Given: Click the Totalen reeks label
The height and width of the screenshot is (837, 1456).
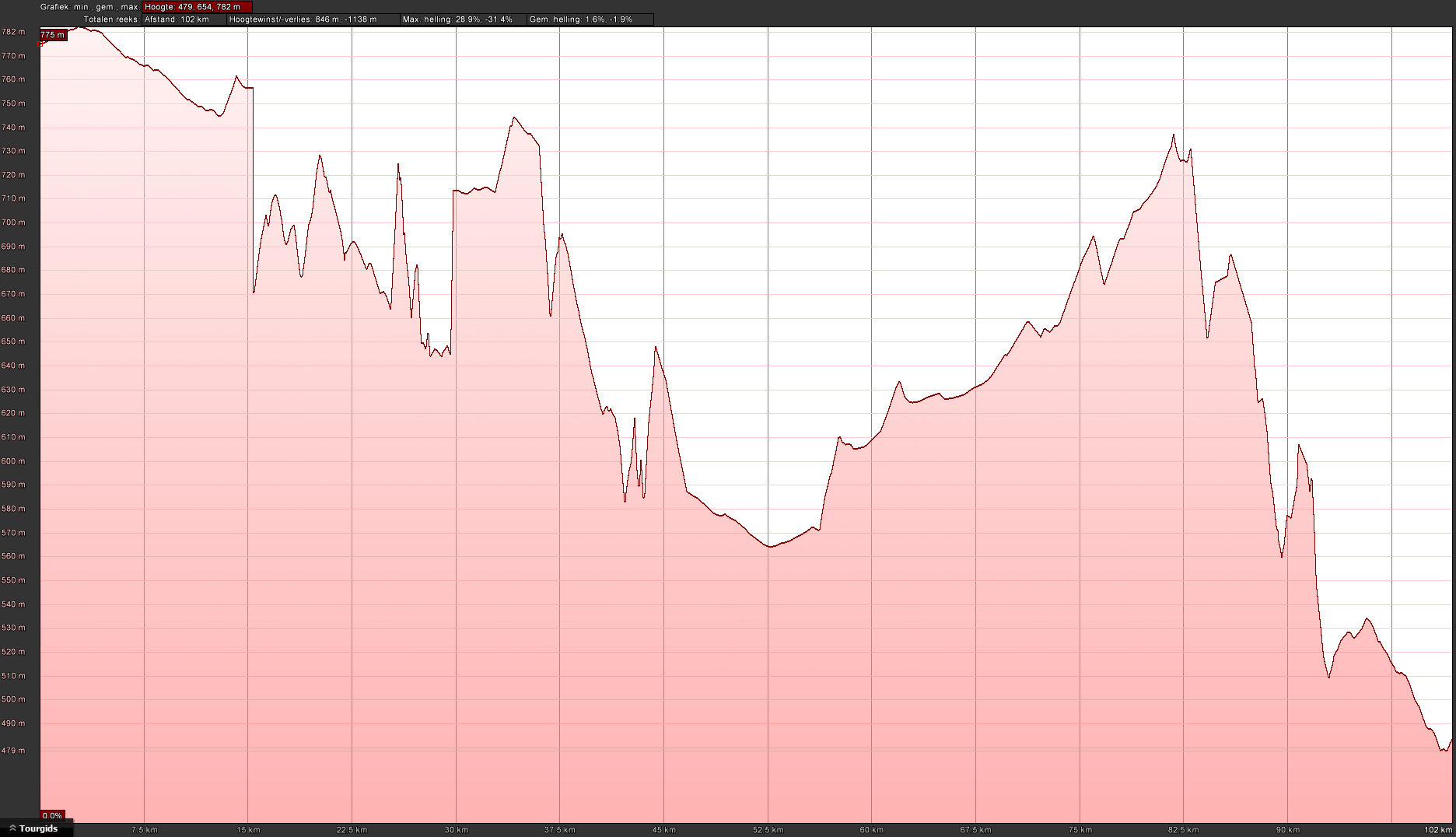Looking at the screenshot, I should [x=111, y=19].
